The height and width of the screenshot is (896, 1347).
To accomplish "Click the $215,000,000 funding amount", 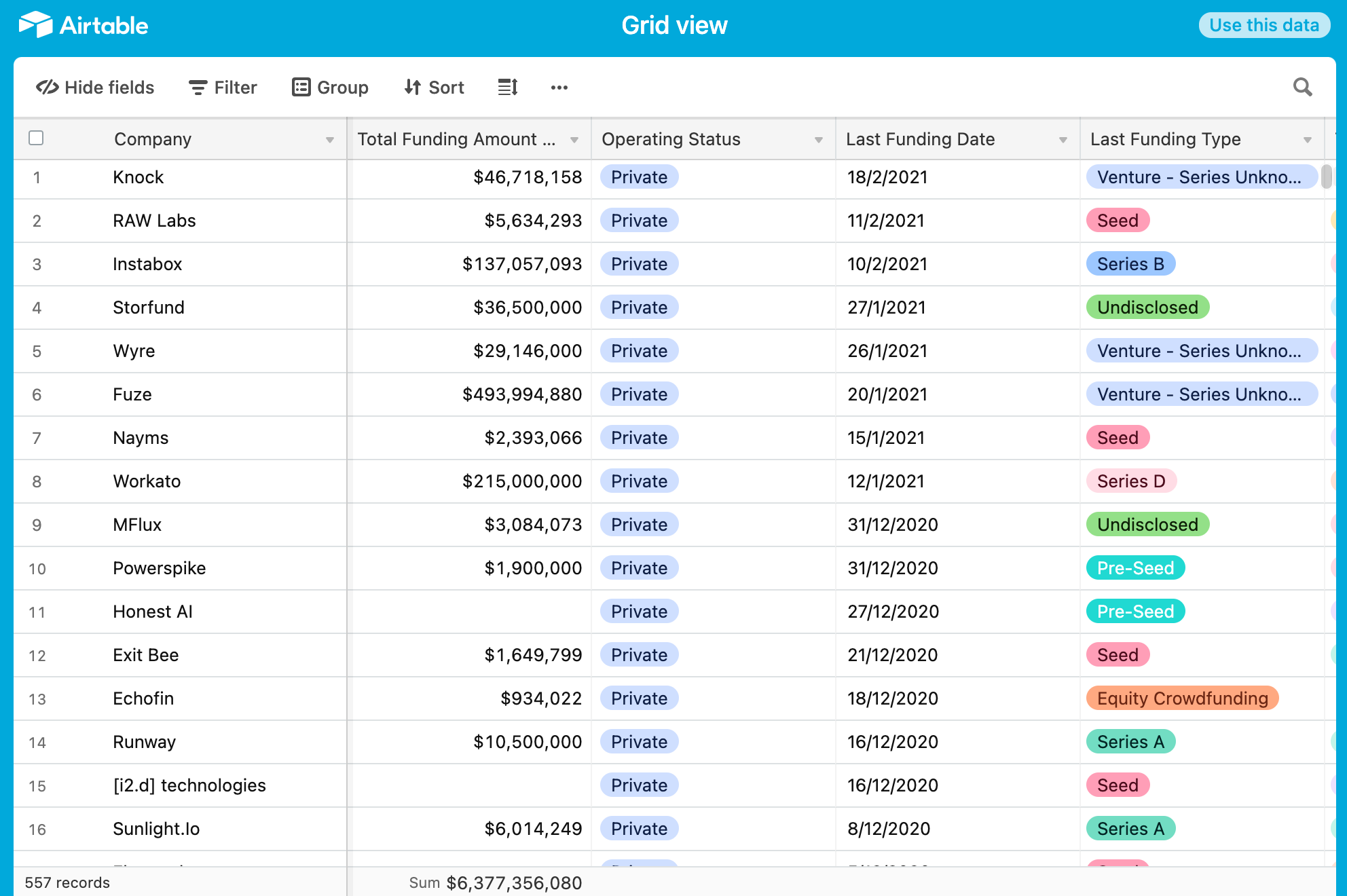I will click(x=522, y=481).
